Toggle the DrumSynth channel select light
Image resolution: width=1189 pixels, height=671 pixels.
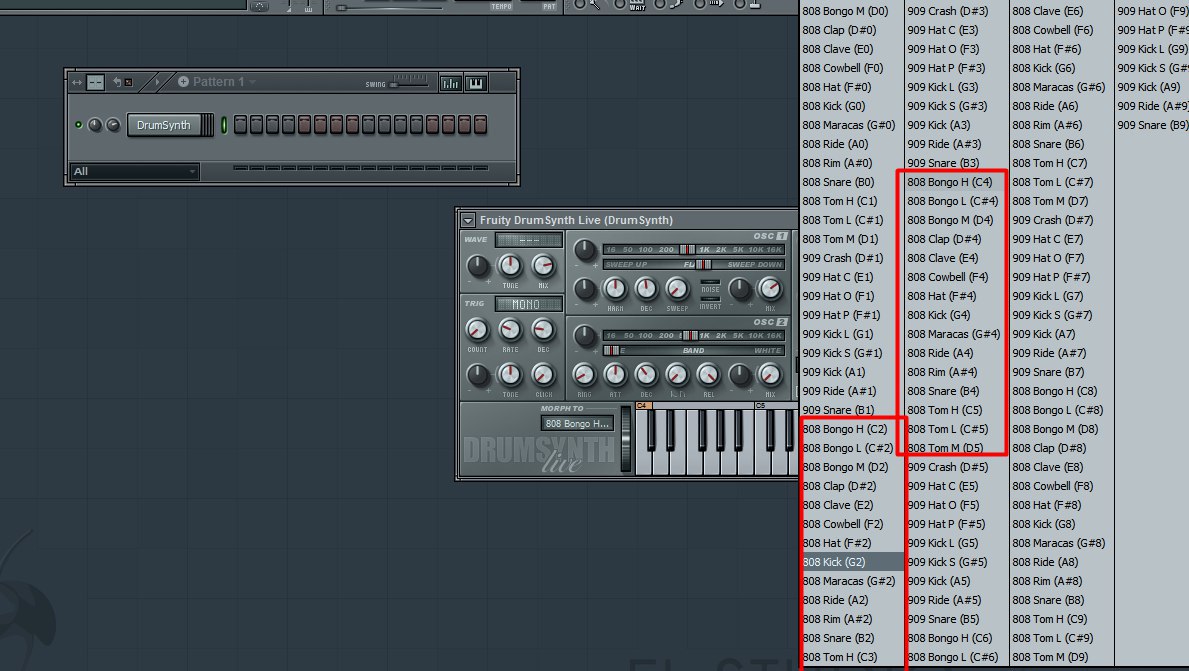pos(224,125)
